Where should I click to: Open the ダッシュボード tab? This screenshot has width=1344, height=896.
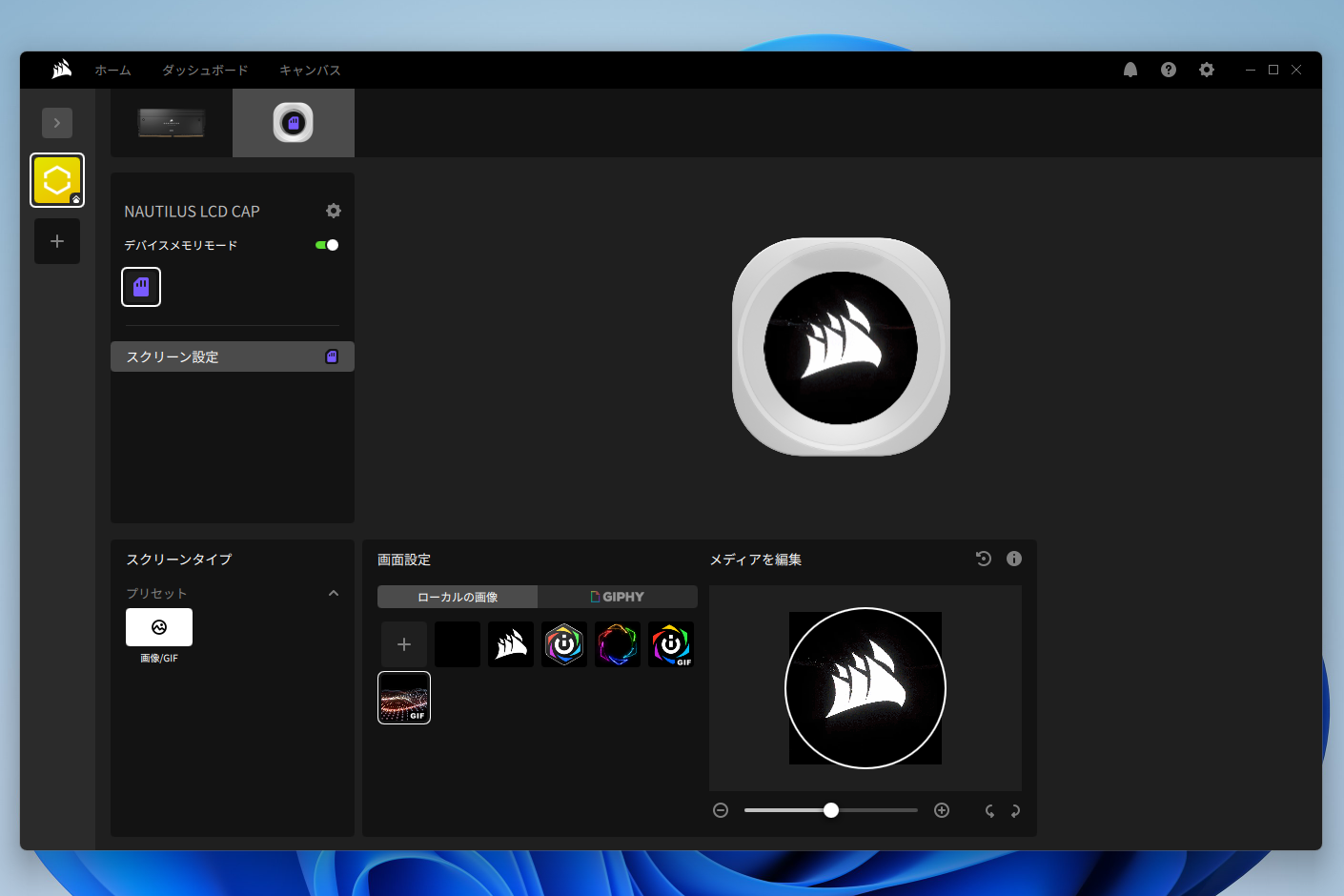tap(205, 71)
